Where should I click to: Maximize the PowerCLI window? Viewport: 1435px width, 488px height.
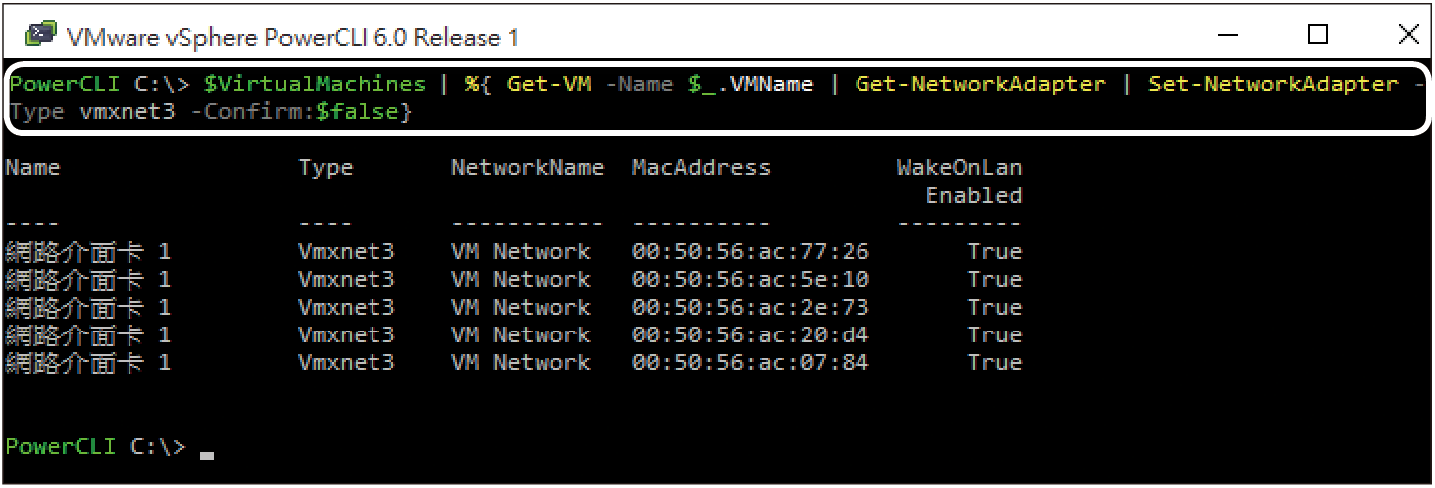(x=1318, y=35)
